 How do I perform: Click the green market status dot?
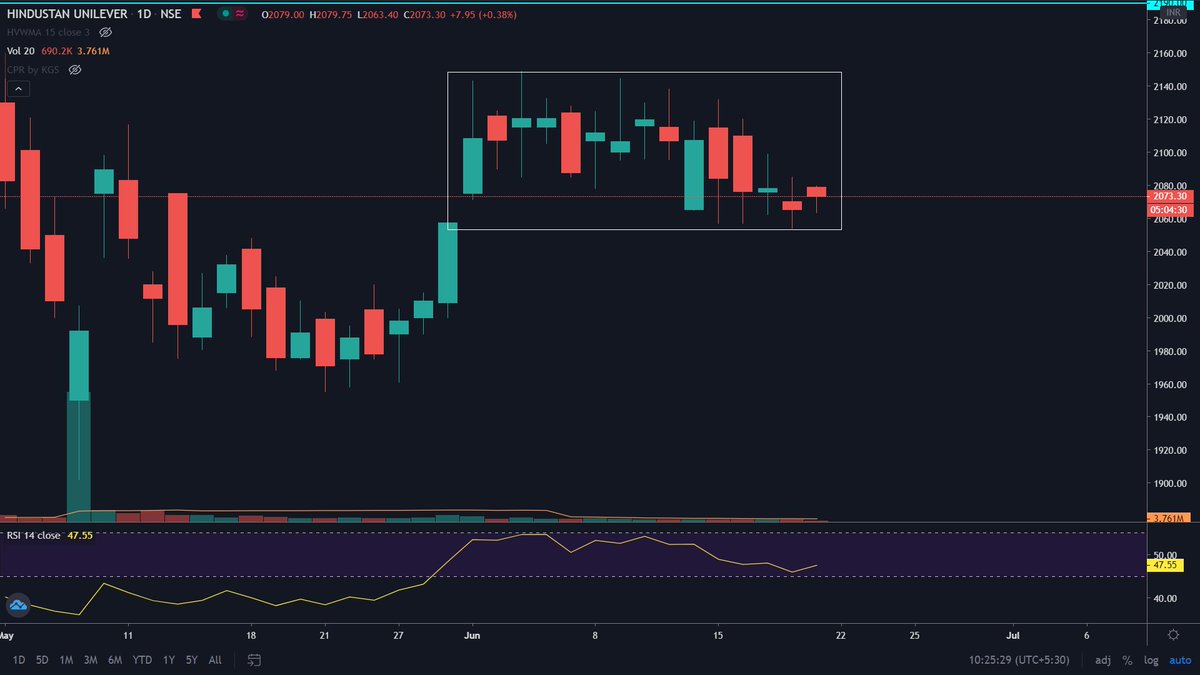click(226, 15)
